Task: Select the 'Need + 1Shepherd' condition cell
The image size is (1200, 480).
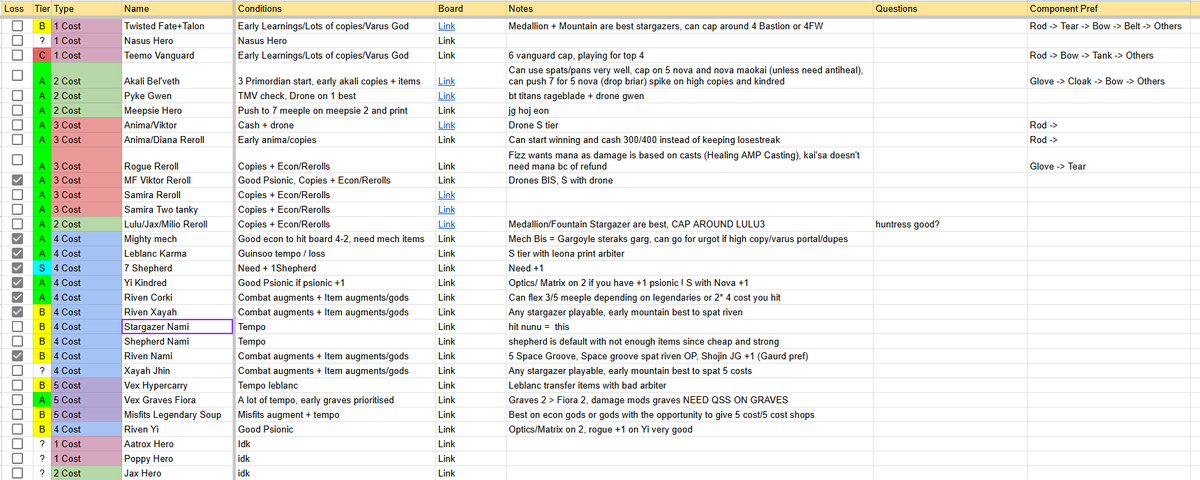Action: 335,268
